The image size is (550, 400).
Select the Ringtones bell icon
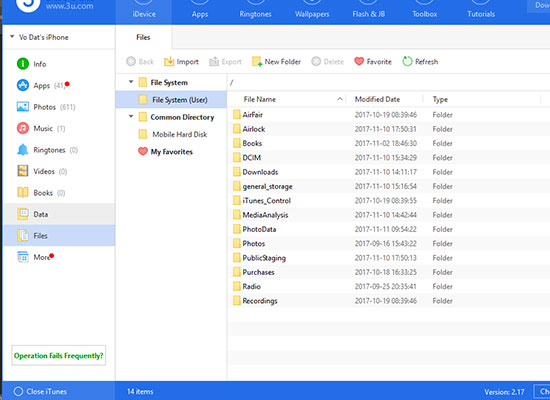[23, 150]
